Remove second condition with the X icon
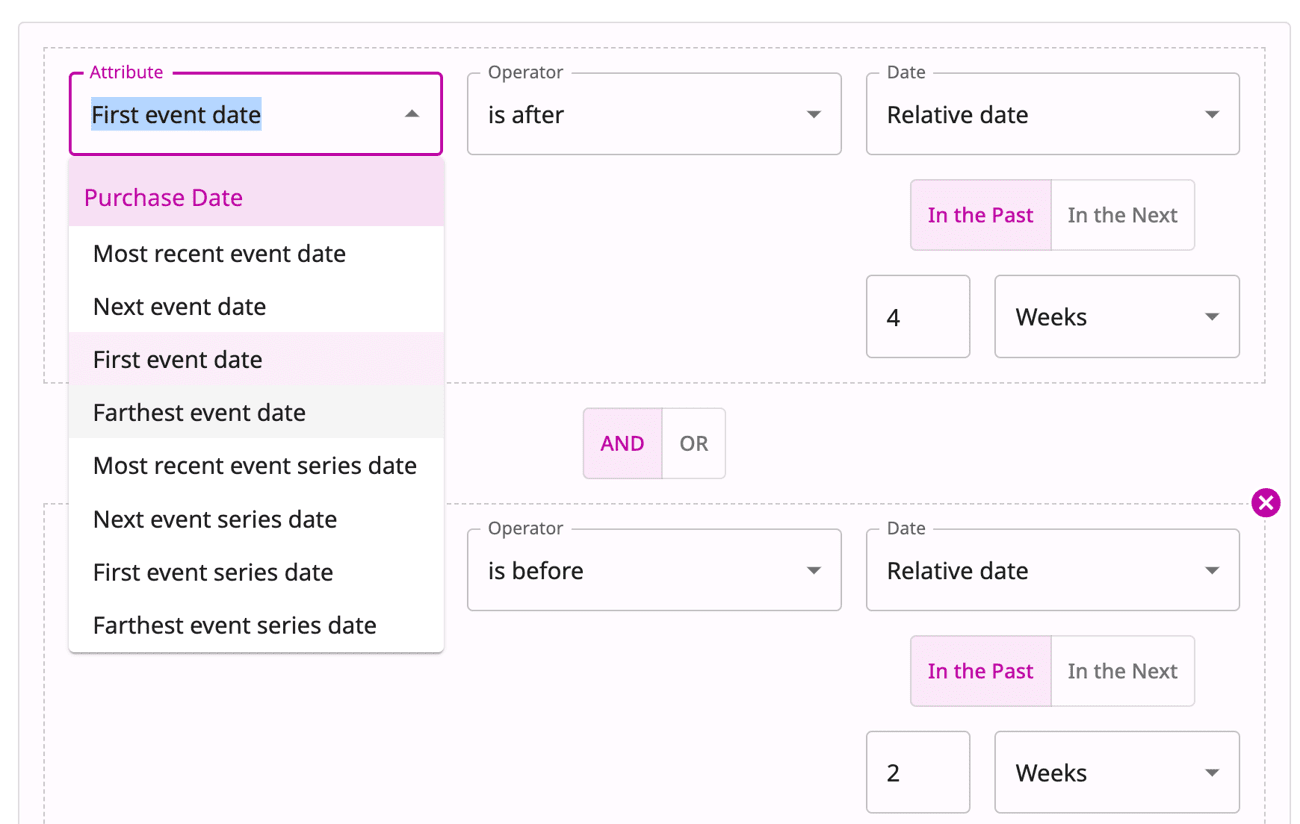The height and width of the screenshot is (824, 1300). click(1265, 502)
